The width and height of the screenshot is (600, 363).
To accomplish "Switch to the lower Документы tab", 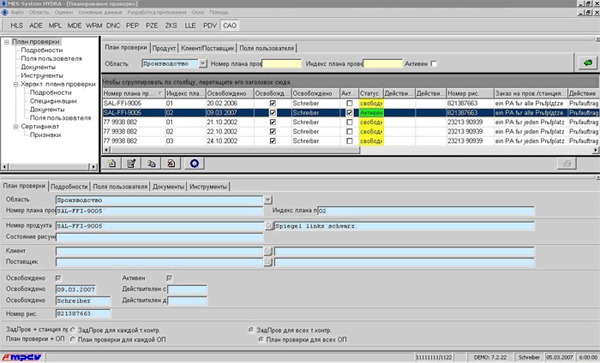I will point(168,187).
